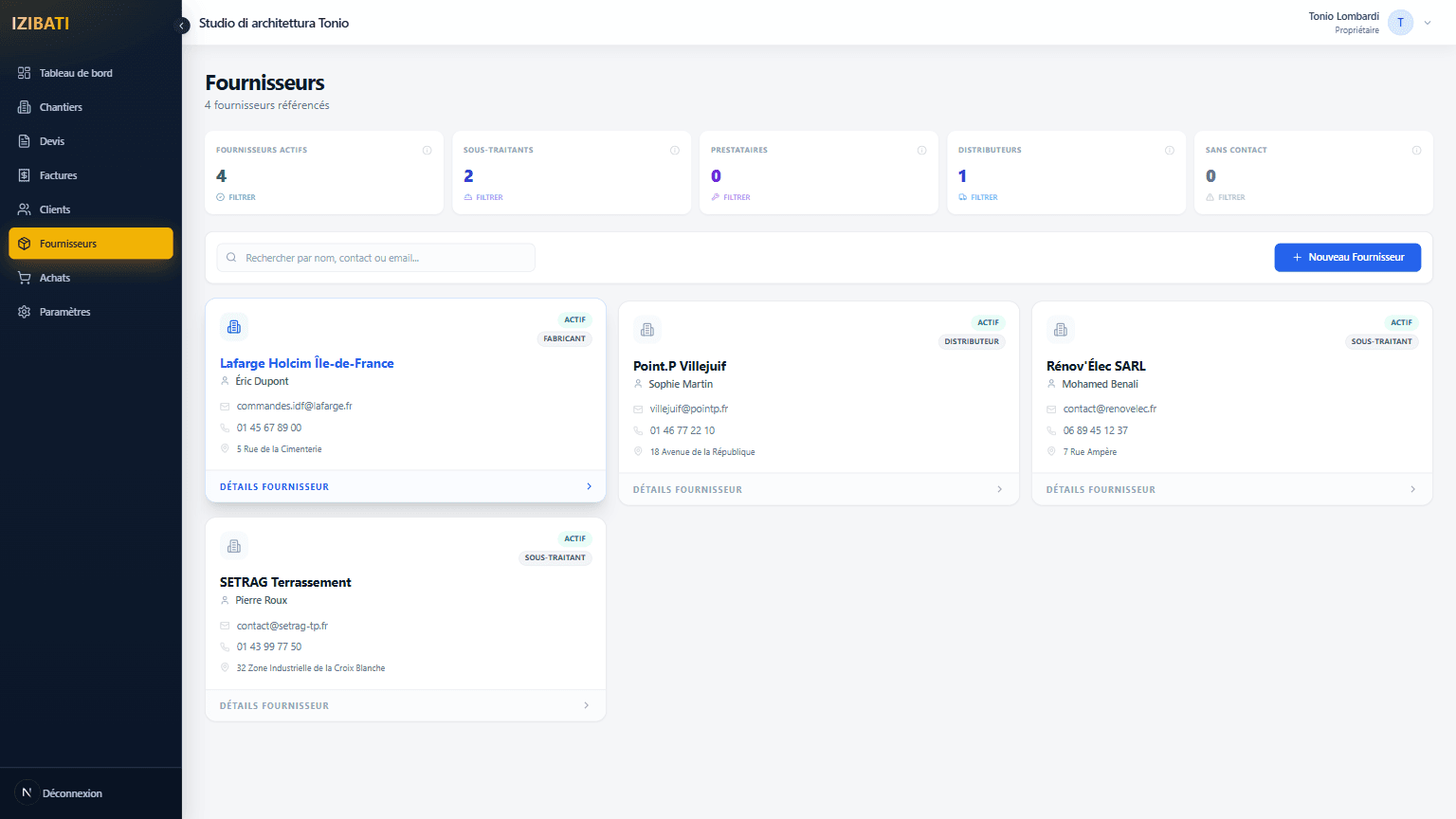Screen dimensions: 1456x819
Task: Collapse the sidebar with the arrow button
Action: pyautogui.click(x=183, y=26)
